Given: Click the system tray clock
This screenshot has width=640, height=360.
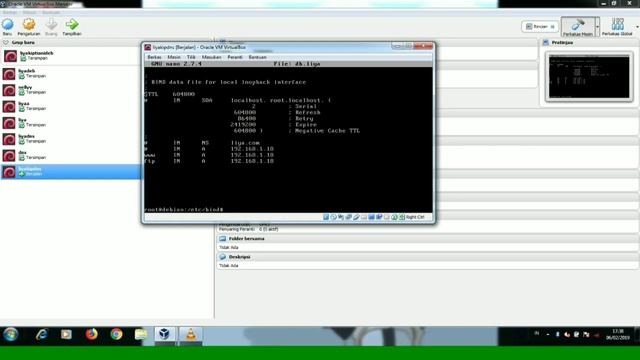Looking at the screenshot, I should click(618, 335).
